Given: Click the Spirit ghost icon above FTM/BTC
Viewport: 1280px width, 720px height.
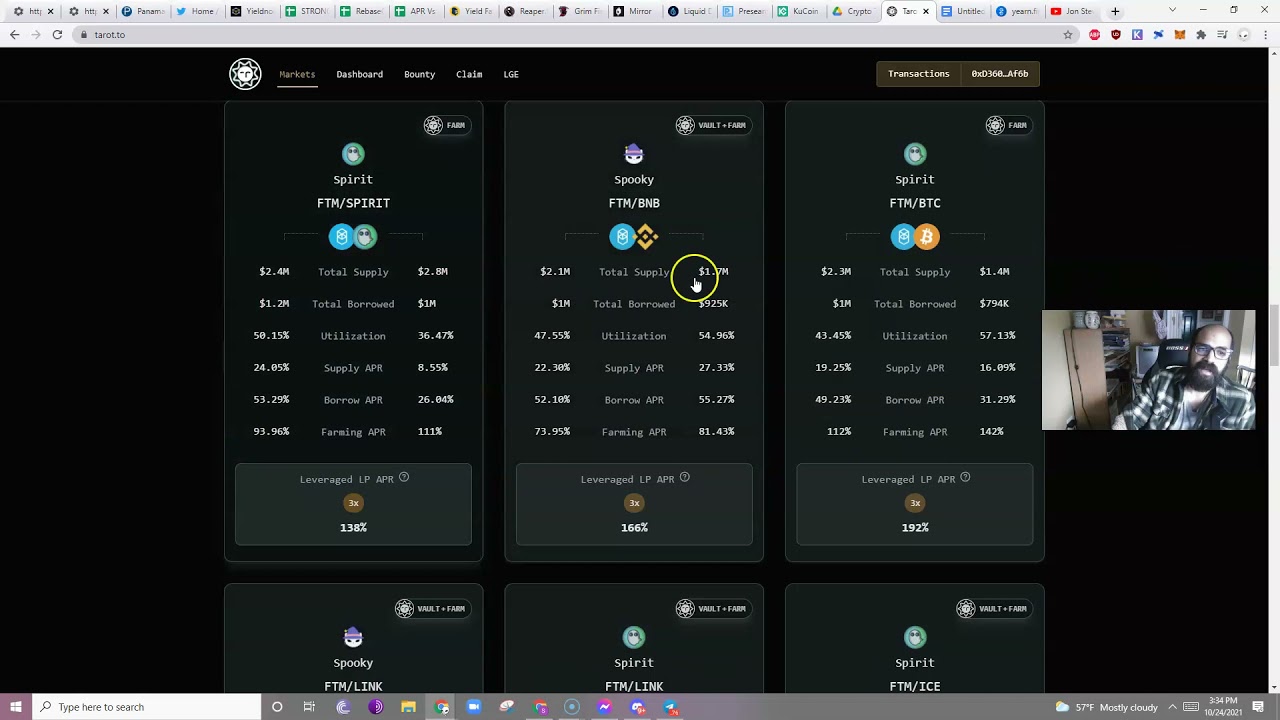Looking at the screenshot, I should point(915,154).
